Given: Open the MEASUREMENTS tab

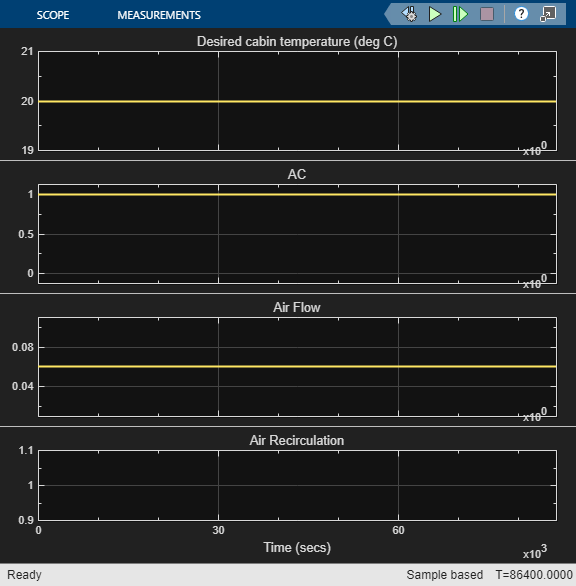Looking at the screenshot, I should (159, 15).
